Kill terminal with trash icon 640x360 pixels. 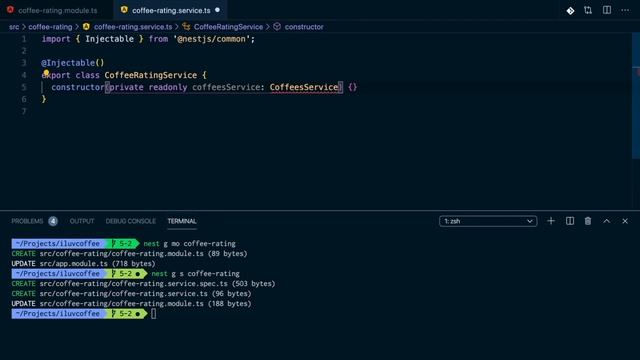pos(588,221)
